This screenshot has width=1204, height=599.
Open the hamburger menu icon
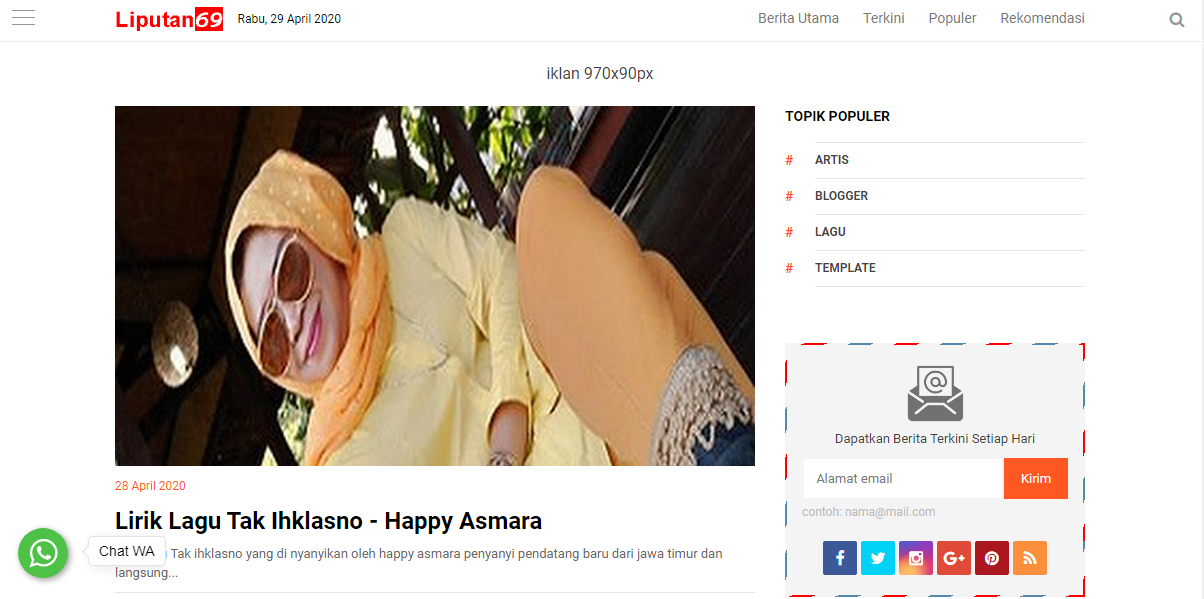pyautogui.click(x=23, y=18)
